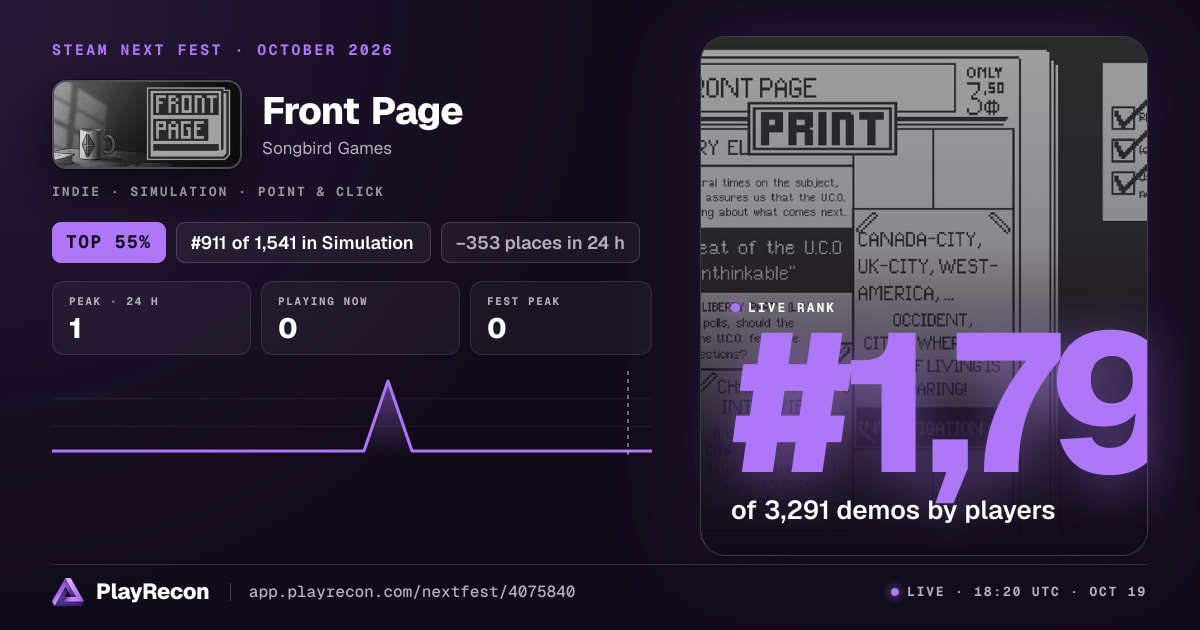Click the LIVE status dot in footer
The height and width of the screenshot is (630, 1200).
895,592
